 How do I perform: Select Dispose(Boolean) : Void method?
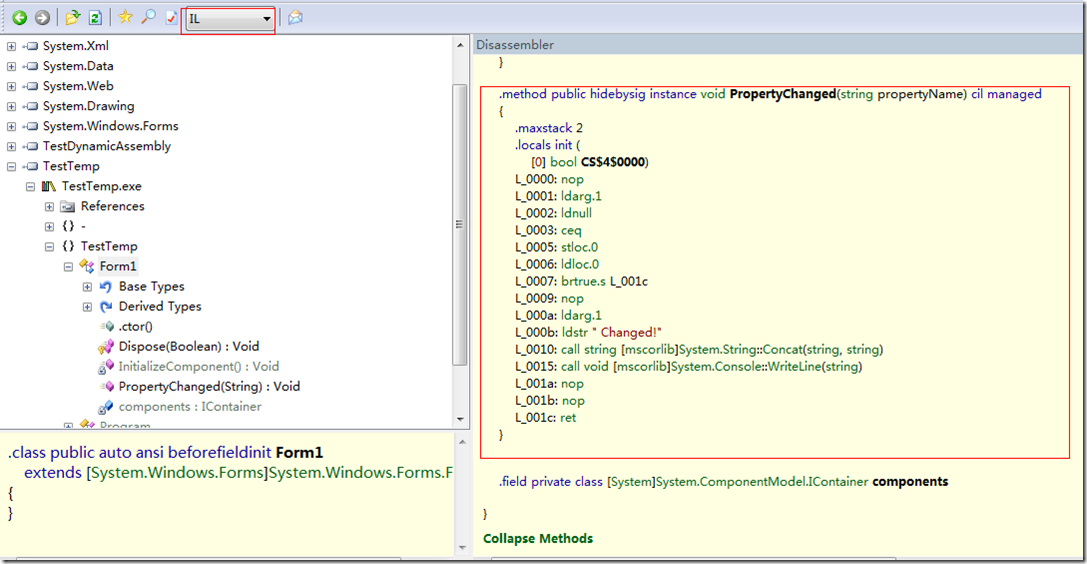189,346
